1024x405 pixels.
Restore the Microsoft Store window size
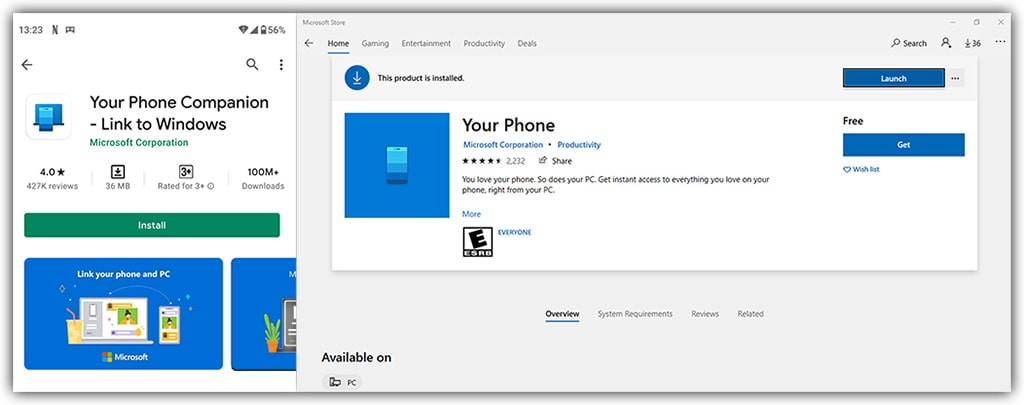click(x=976, y=22)
